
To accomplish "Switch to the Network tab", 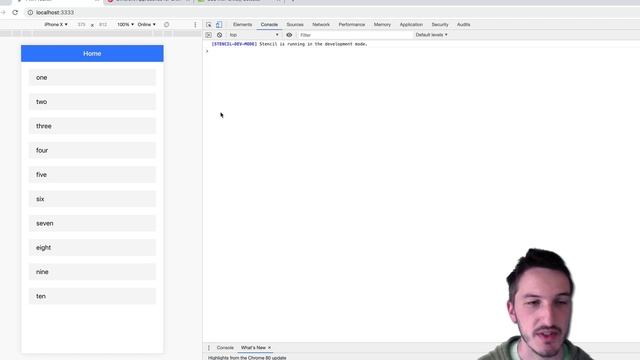I will click(321, 24).
